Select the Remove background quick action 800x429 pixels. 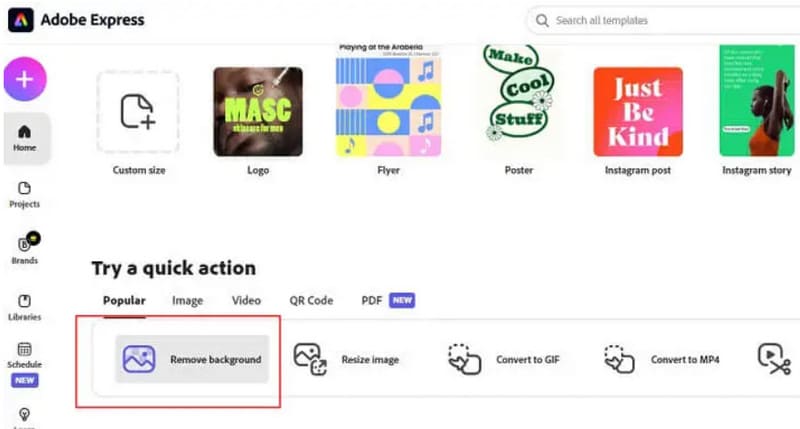pyautogui.click(x=192, y=359)
